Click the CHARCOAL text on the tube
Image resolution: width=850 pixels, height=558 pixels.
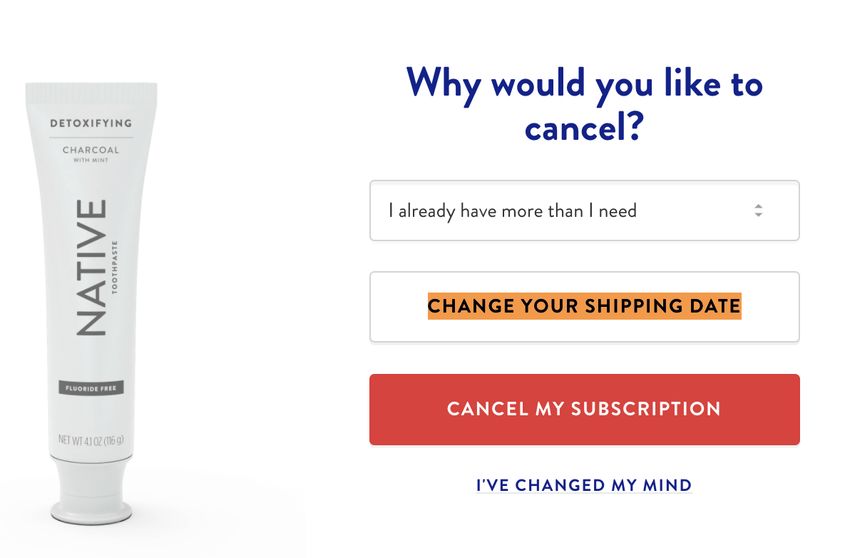point(91,150)
